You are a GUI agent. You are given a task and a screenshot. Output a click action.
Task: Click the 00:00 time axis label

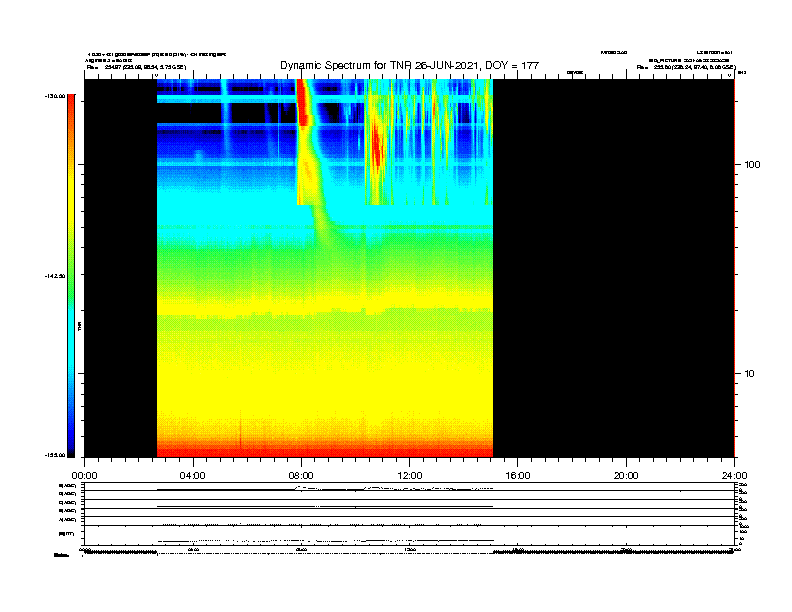point(84,476)
